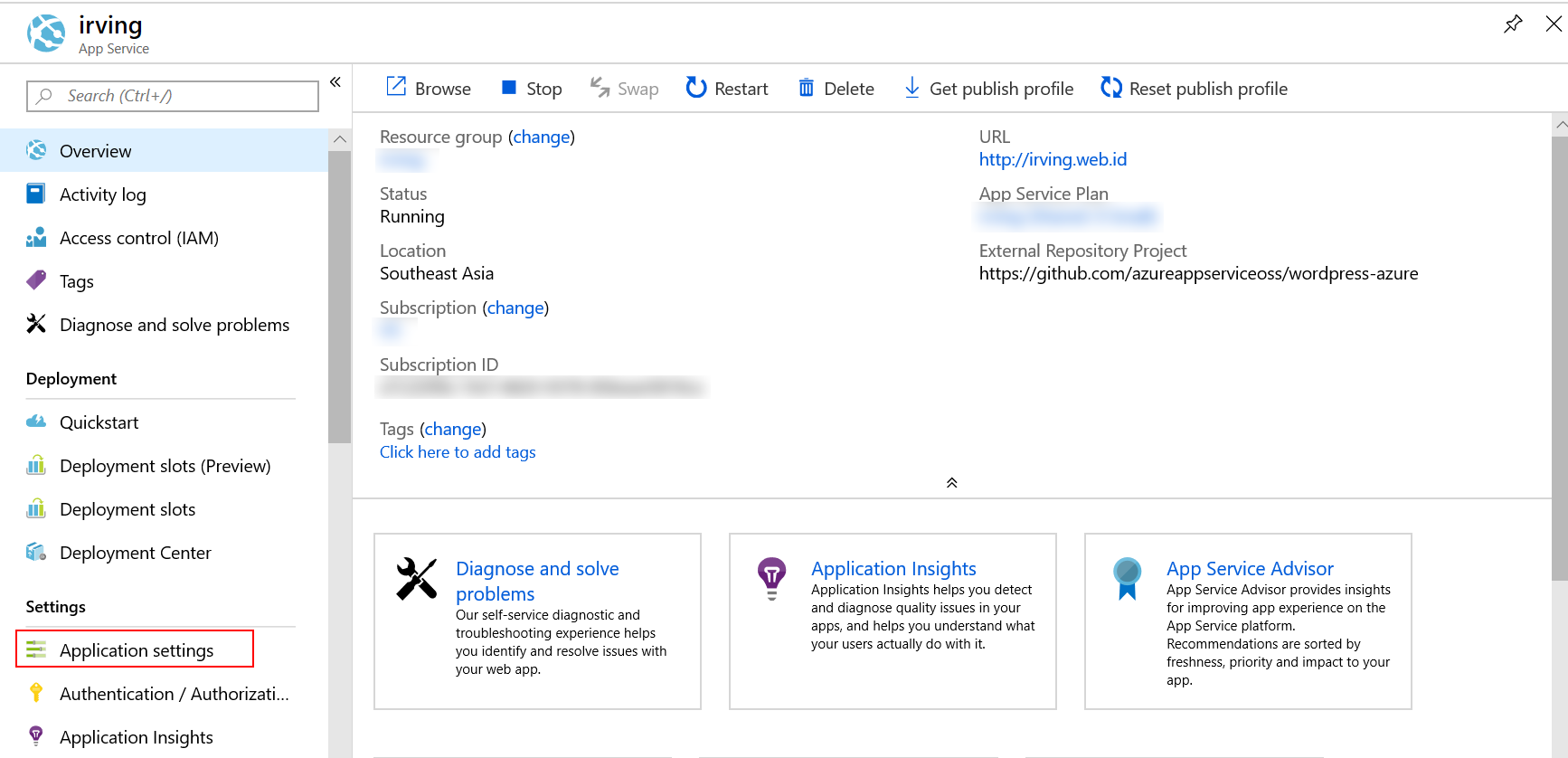Change the resource group
The image size is (1568, 758).
[542, 137]
